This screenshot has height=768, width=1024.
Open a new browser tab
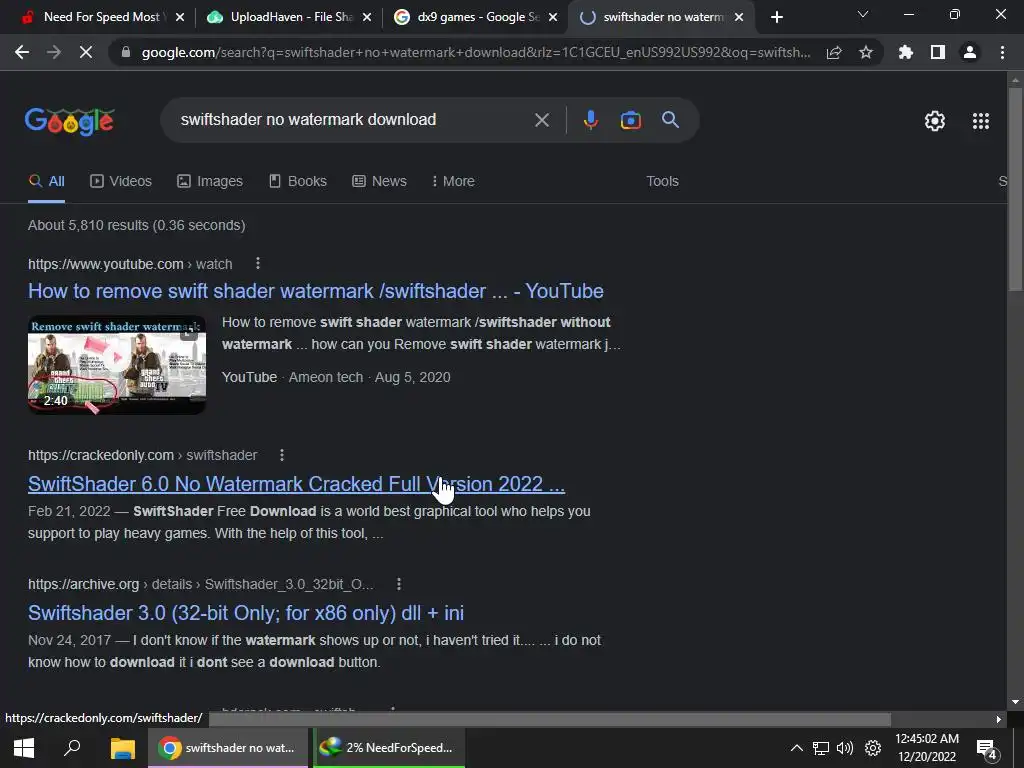pyautogui.click(x=776, y=18)
